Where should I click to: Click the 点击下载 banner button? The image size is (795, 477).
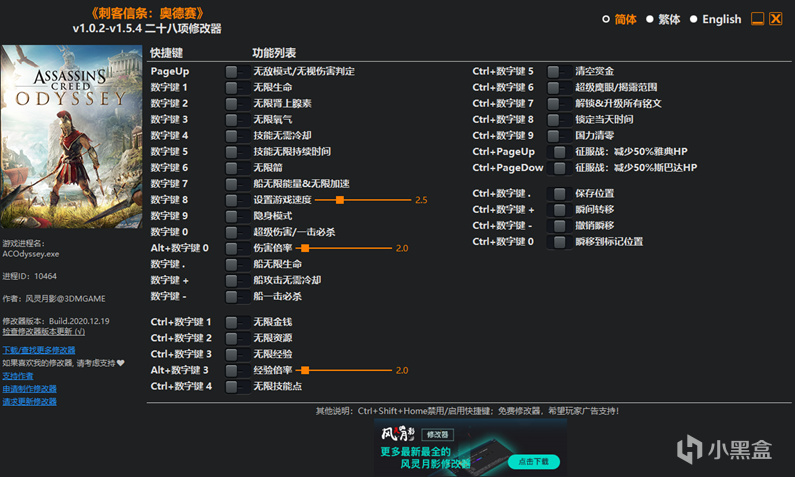(x=533, y=462)
